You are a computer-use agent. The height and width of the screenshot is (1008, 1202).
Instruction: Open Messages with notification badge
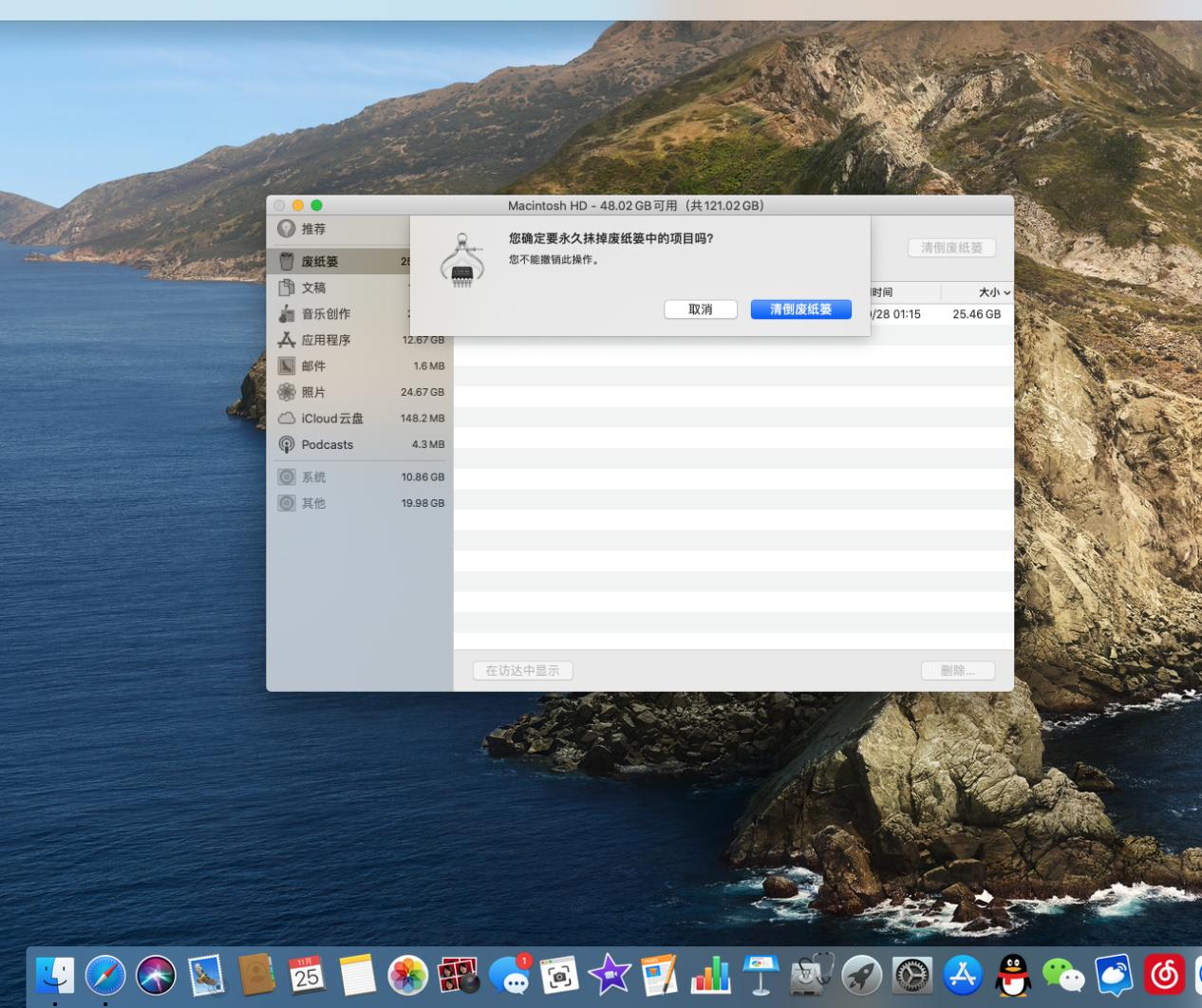click(x=510, y=975)
